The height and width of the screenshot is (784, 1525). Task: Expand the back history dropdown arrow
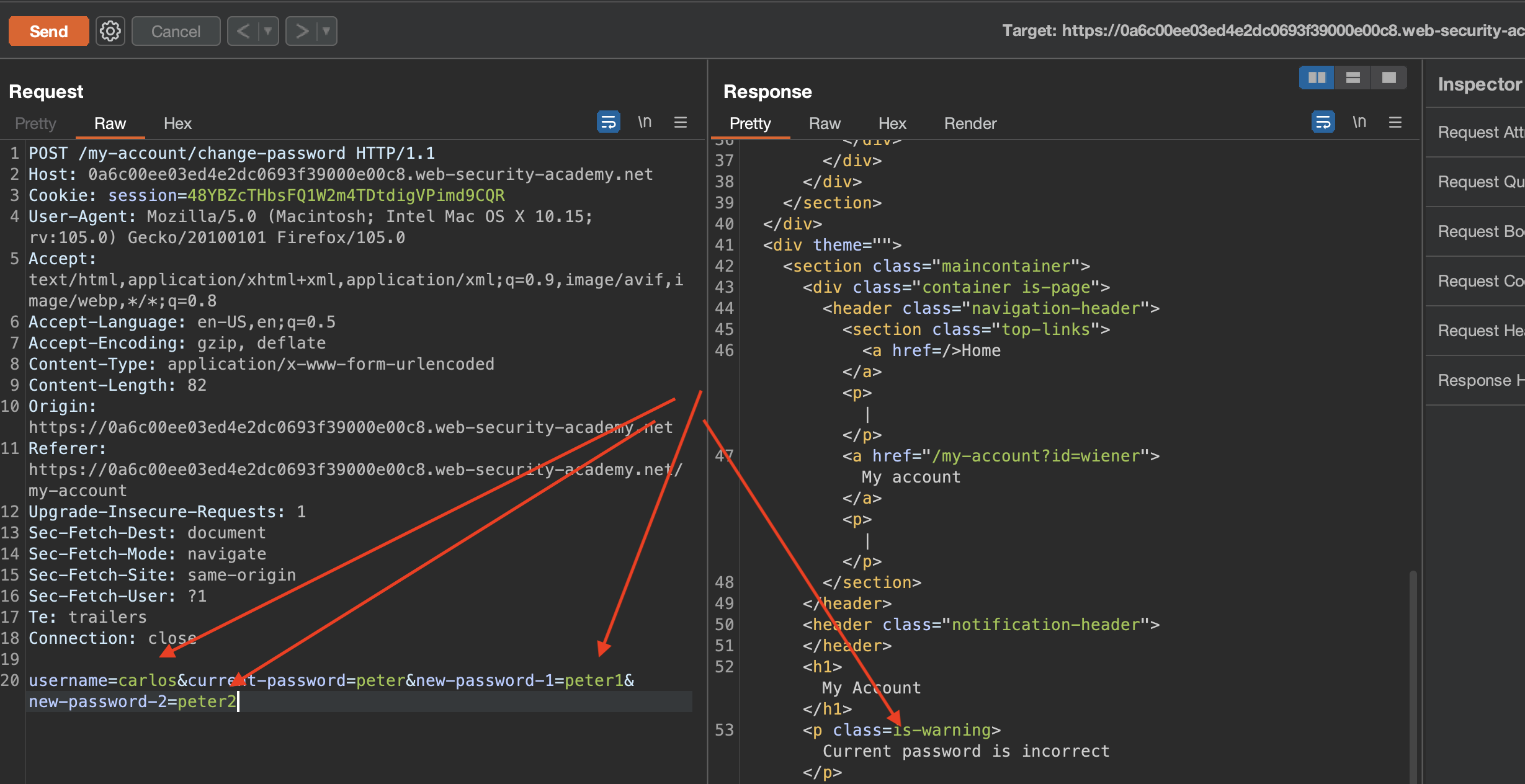268,31
